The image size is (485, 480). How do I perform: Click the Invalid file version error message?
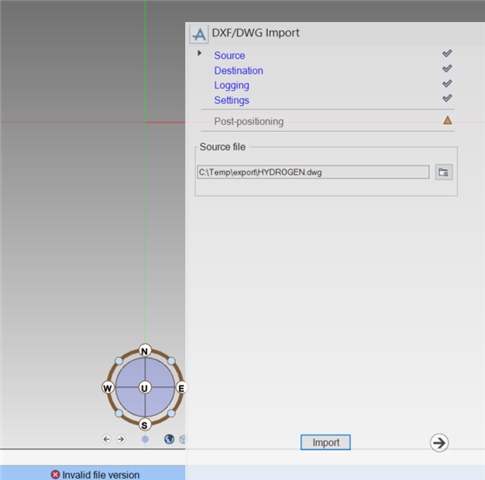pos(95,475)
